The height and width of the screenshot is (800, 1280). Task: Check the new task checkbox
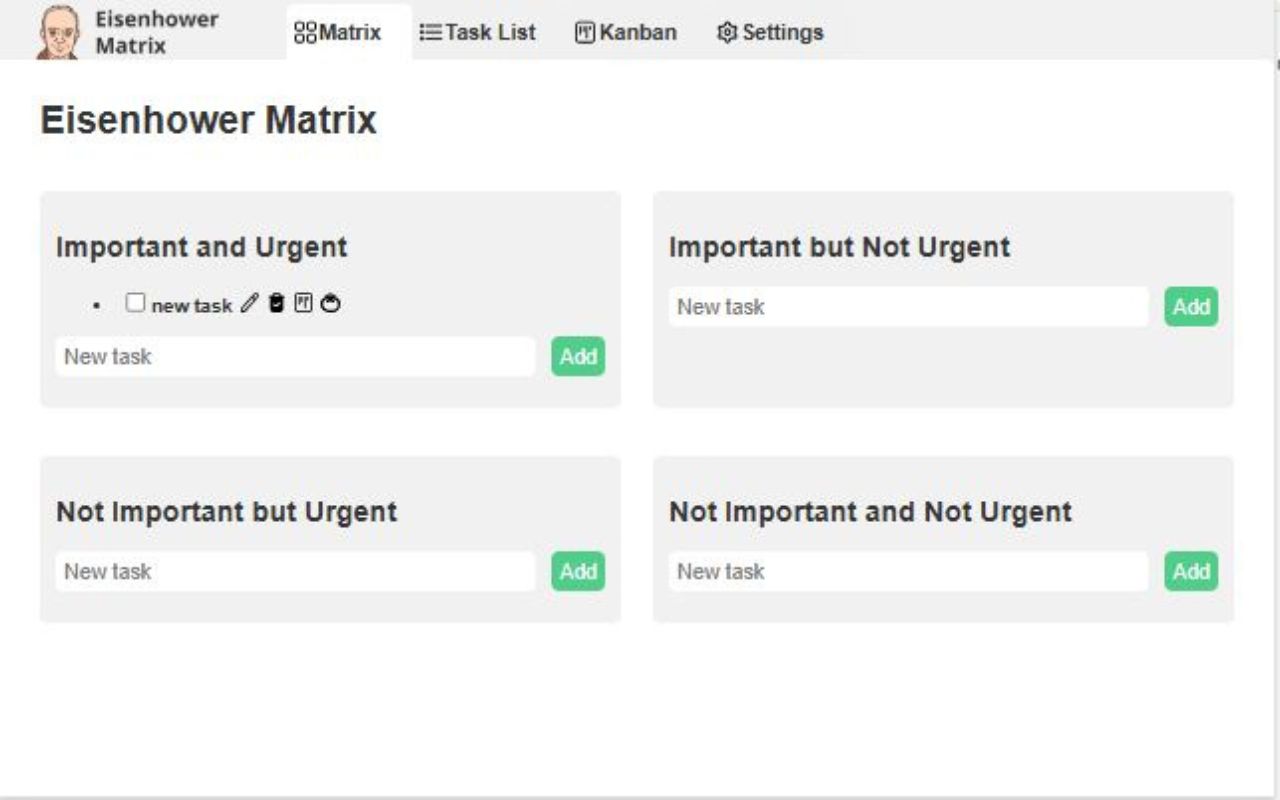point(135,303)
